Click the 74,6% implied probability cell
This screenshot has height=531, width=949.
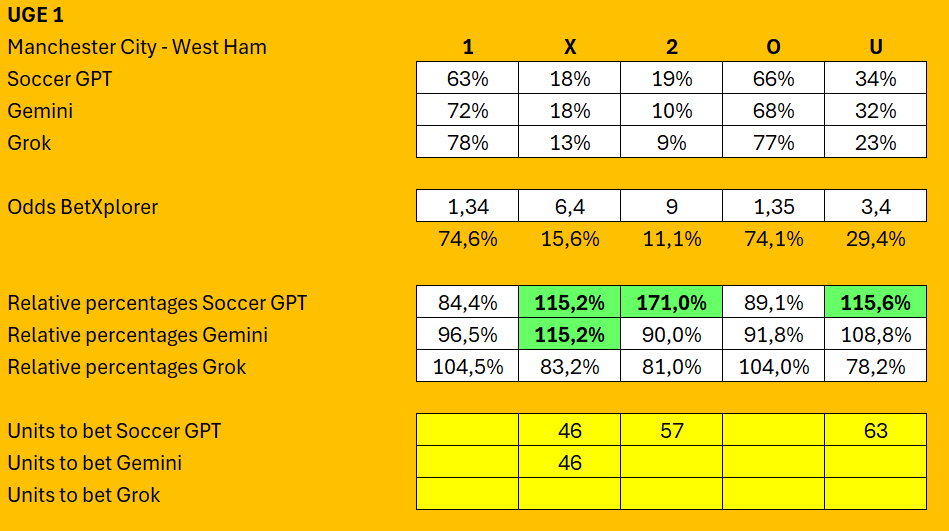[x=467, y=239]
